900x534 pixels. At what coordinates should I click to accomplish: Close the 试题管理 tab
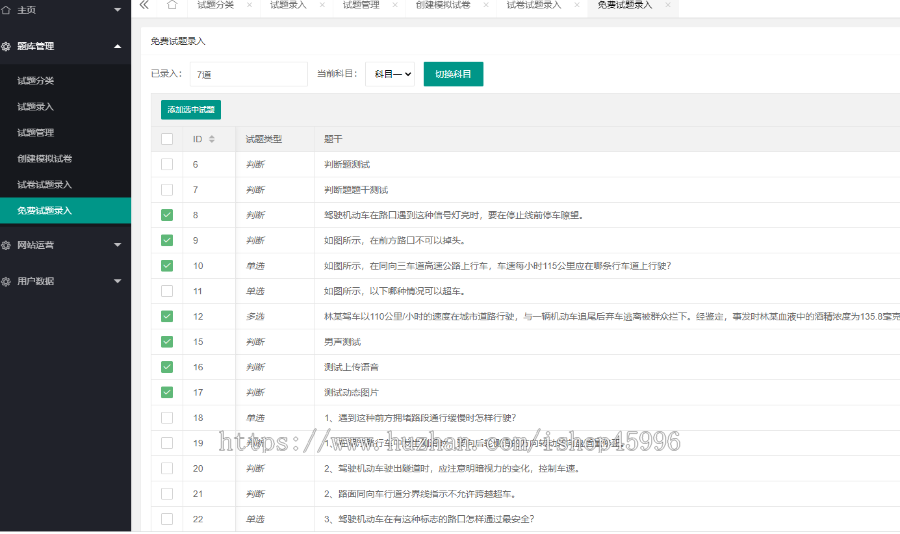tap(395, 5)
